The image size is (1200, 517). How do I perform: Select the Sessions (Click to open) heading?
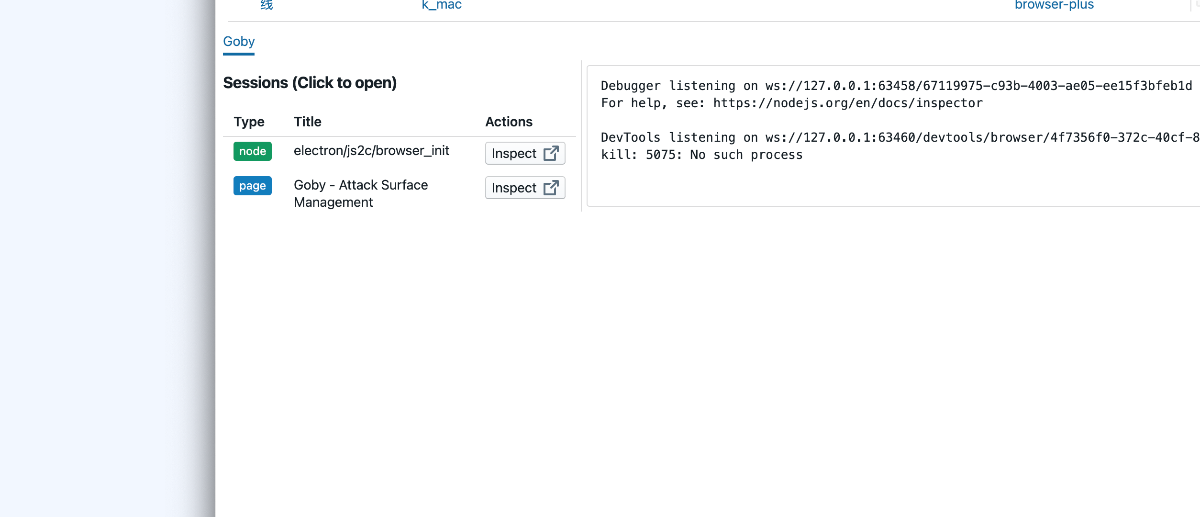pyautogui.click(x=310, y=83)
